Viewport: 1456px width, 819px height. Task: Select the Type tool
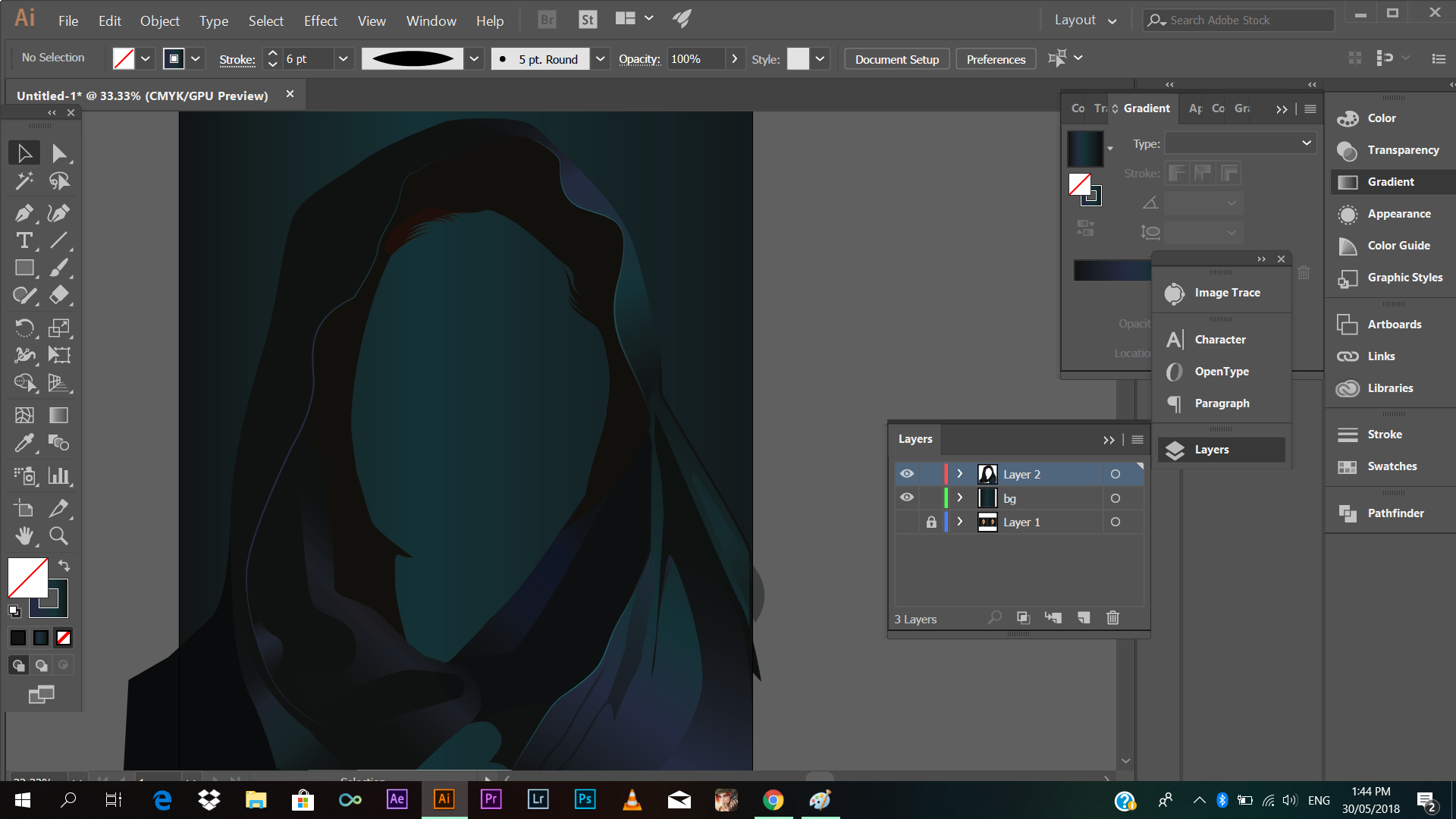pos(24,241)
